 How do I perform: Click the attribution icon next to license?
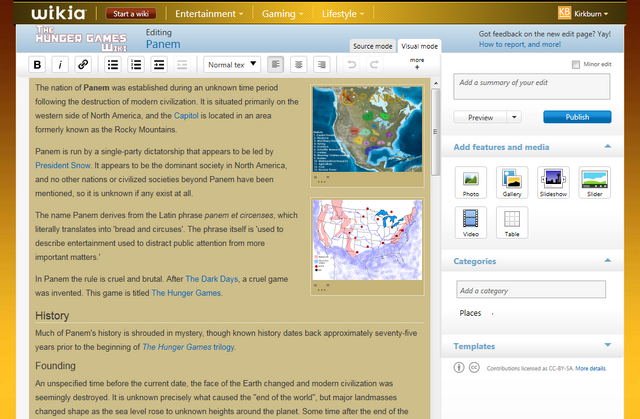coord(459,368)
